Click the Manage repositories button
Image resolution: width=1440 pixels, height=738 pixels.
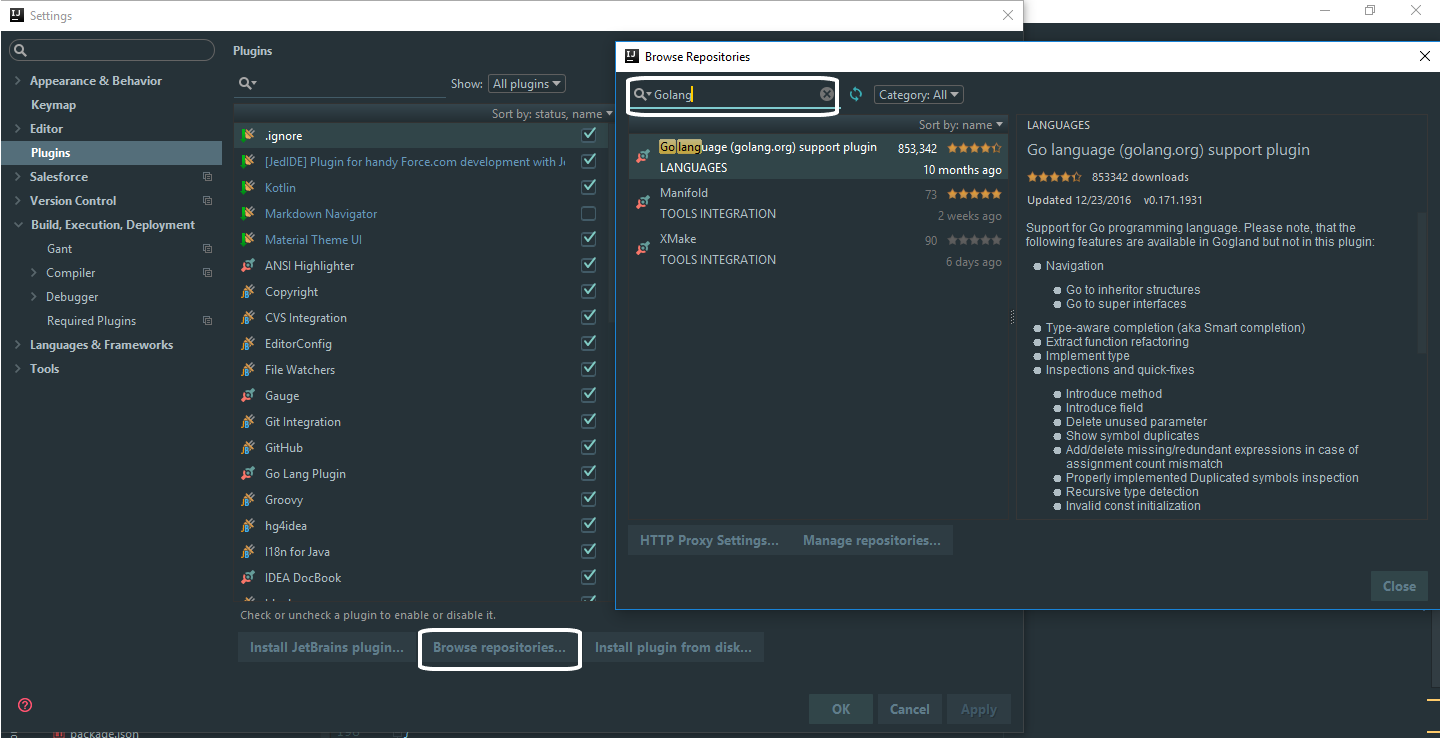pyautogui.click(x=871, y=539)
